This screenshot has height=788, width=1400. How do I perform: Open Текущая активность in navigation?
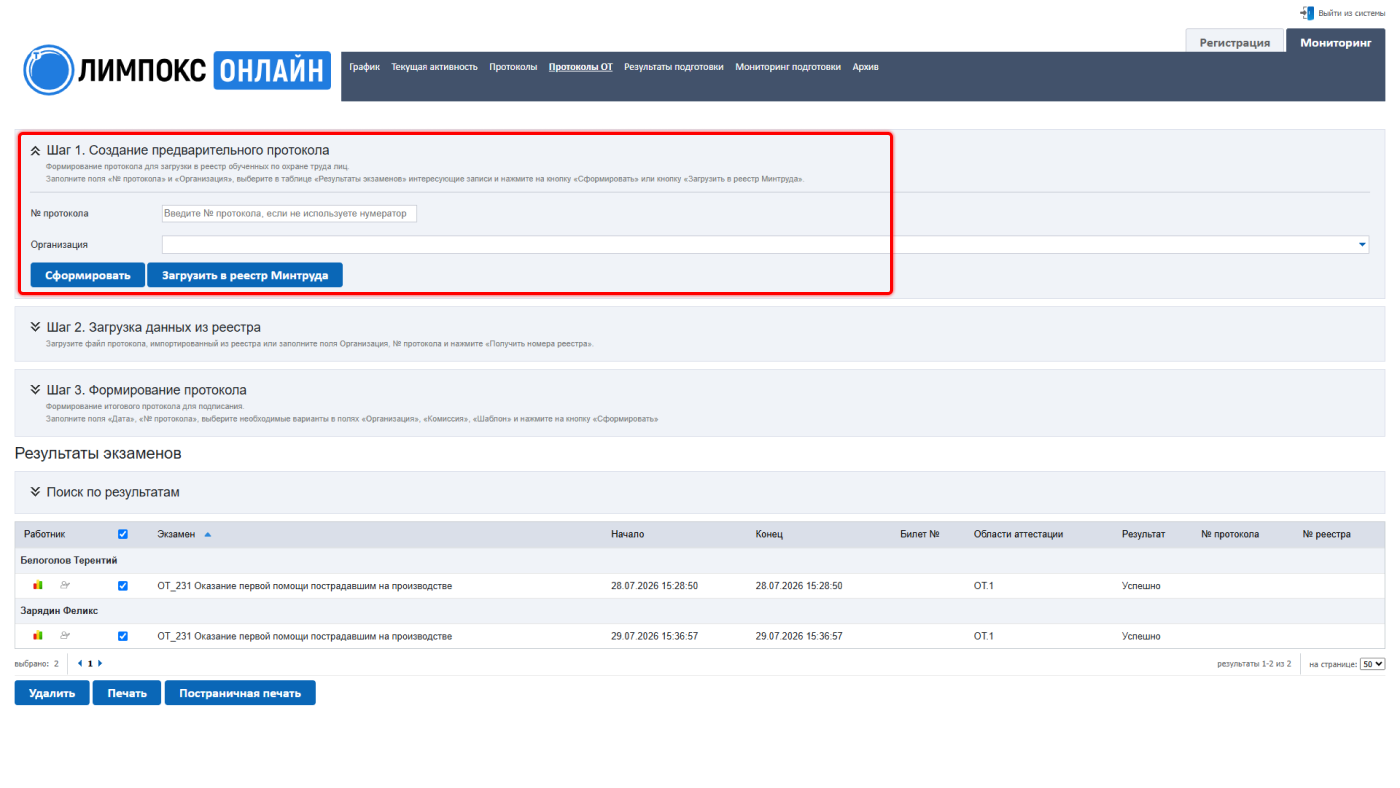(435, 67)
